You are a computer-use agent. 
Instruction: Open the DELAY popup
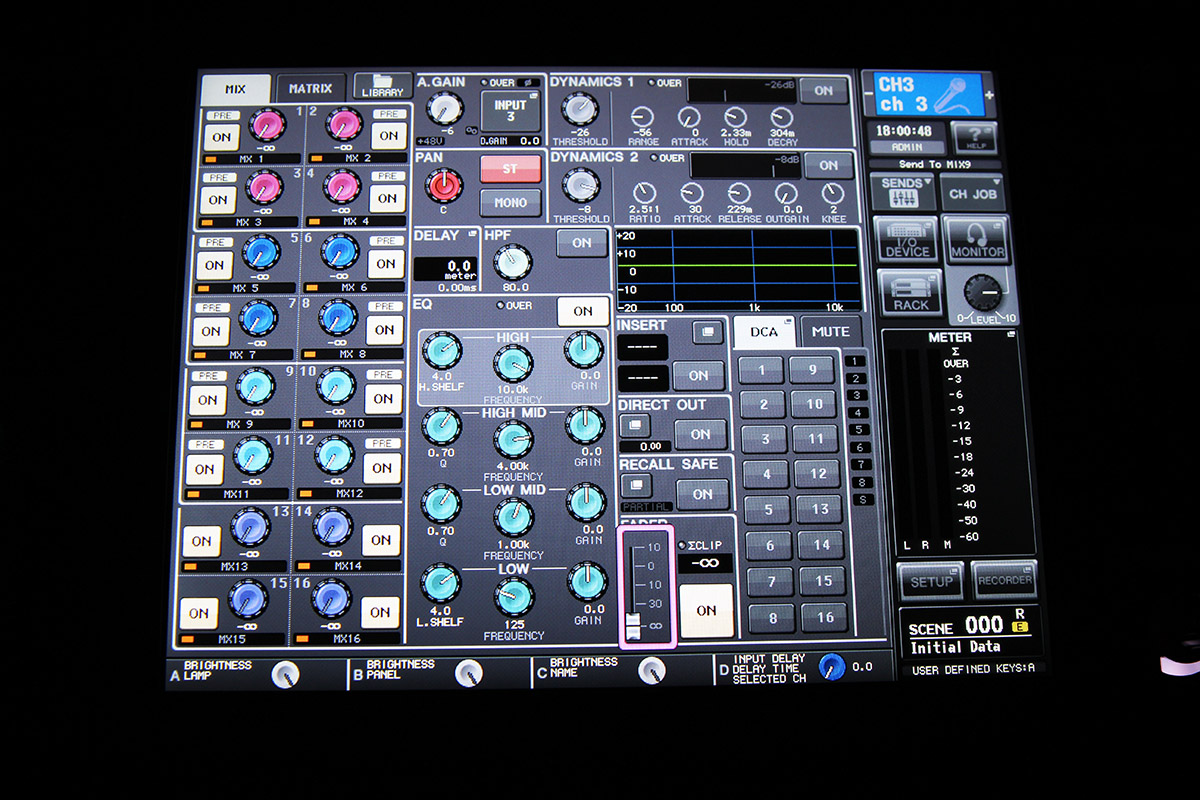tap(445, 258)
